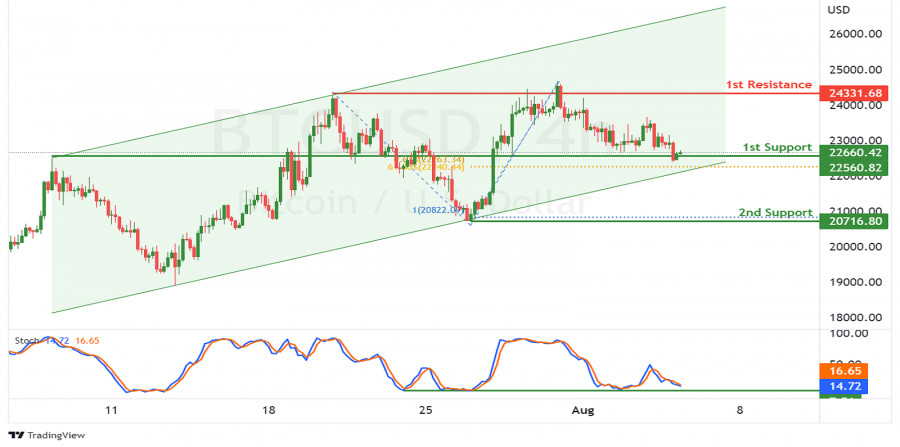Click the 18000.00 price axis value
This screenshot has height=447, width=900.
click(x=854, y=318)
